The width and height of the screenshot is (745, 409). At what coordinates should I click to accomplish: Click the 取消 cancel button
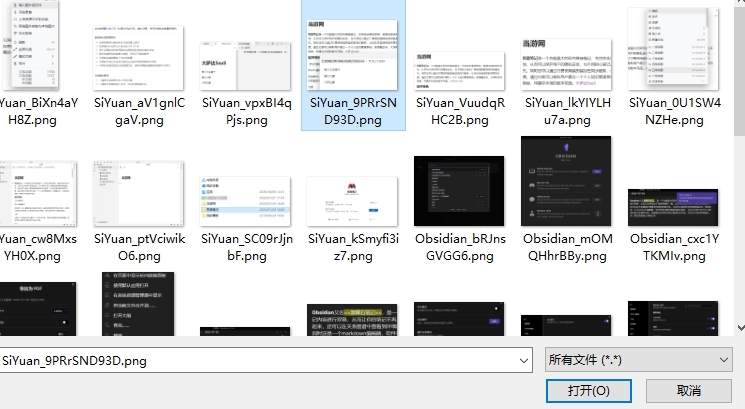tap(688, 391)
